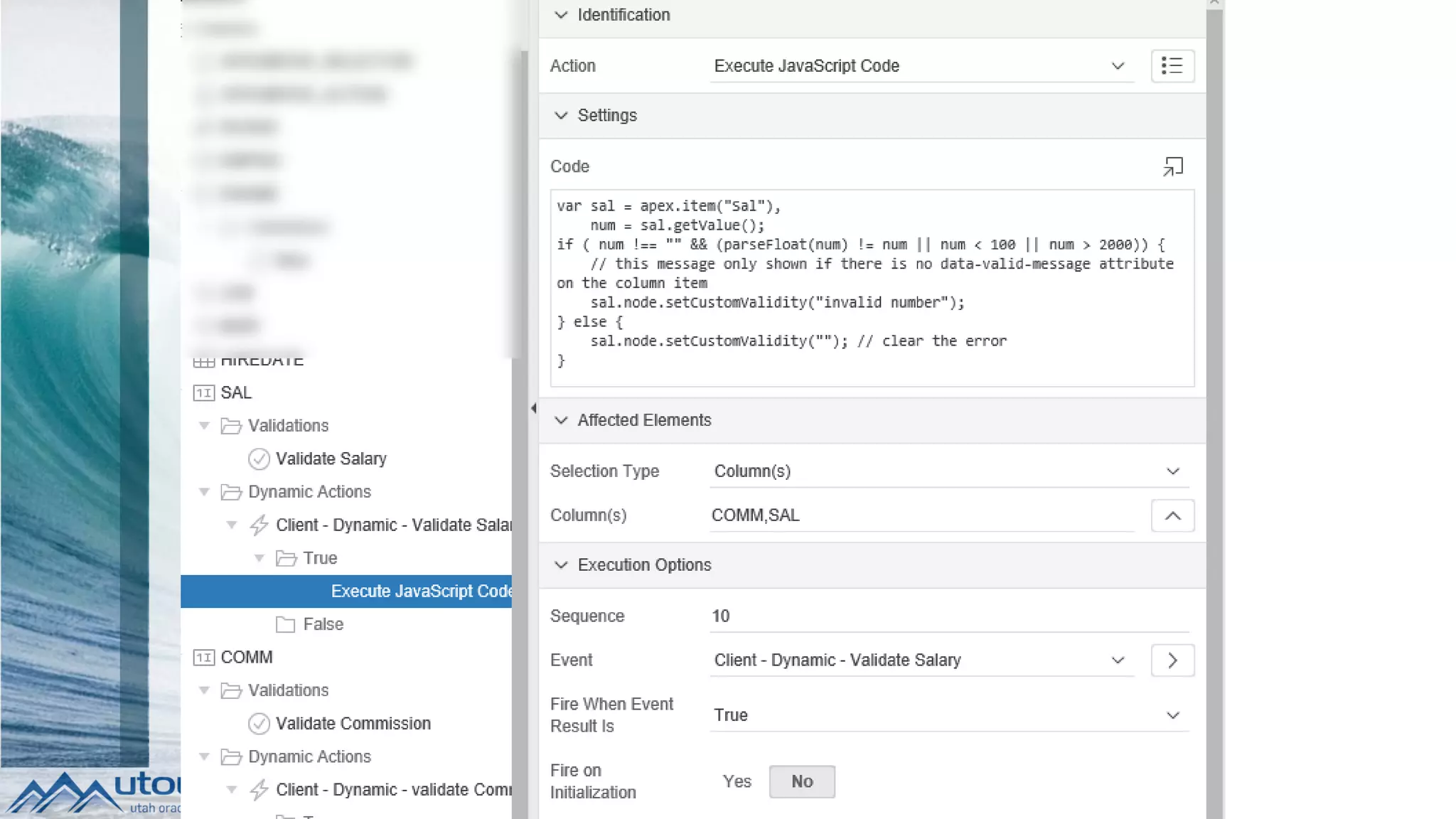Collapse the Affected Elements section

click(561, 420)
